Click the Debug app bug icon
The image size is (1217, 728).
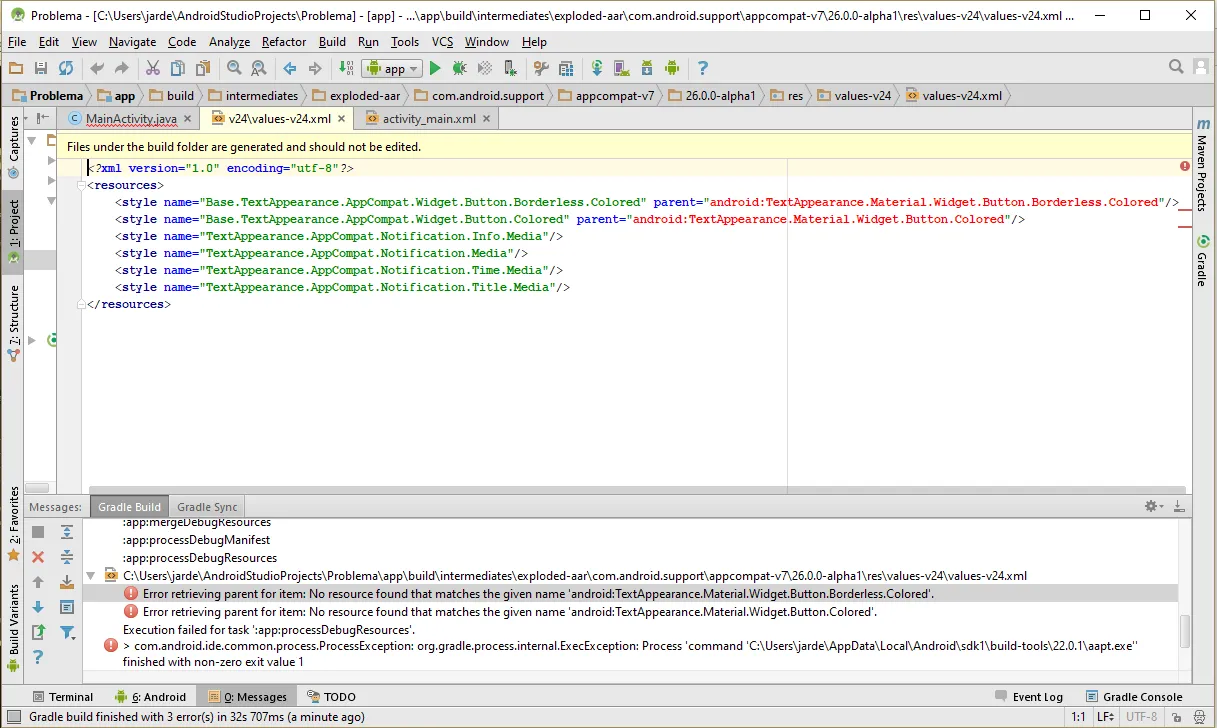pyautogui.click(x=459, y=68)
